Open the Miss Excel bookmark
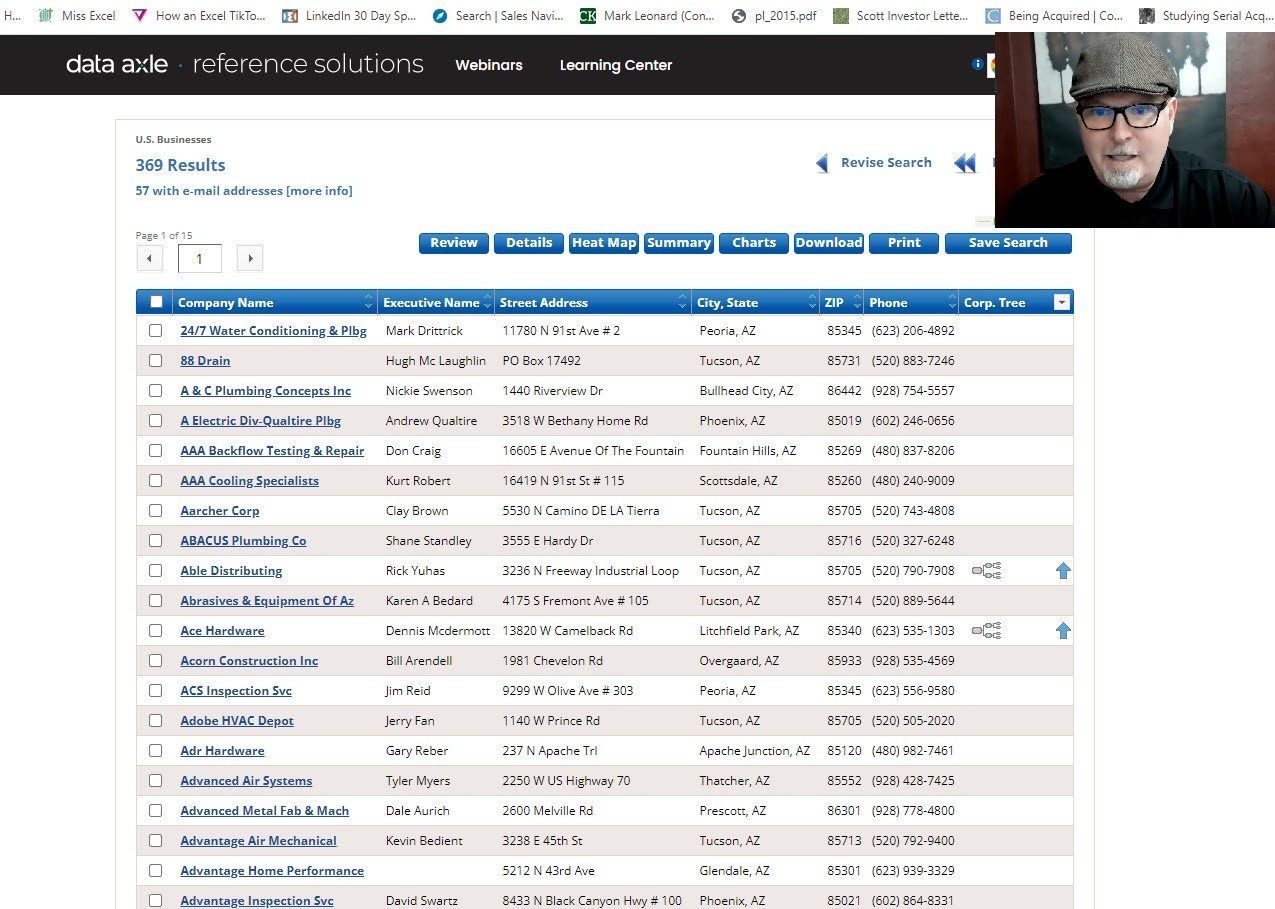Screen dimensions: 1275x909 click(x=78, y=16)
